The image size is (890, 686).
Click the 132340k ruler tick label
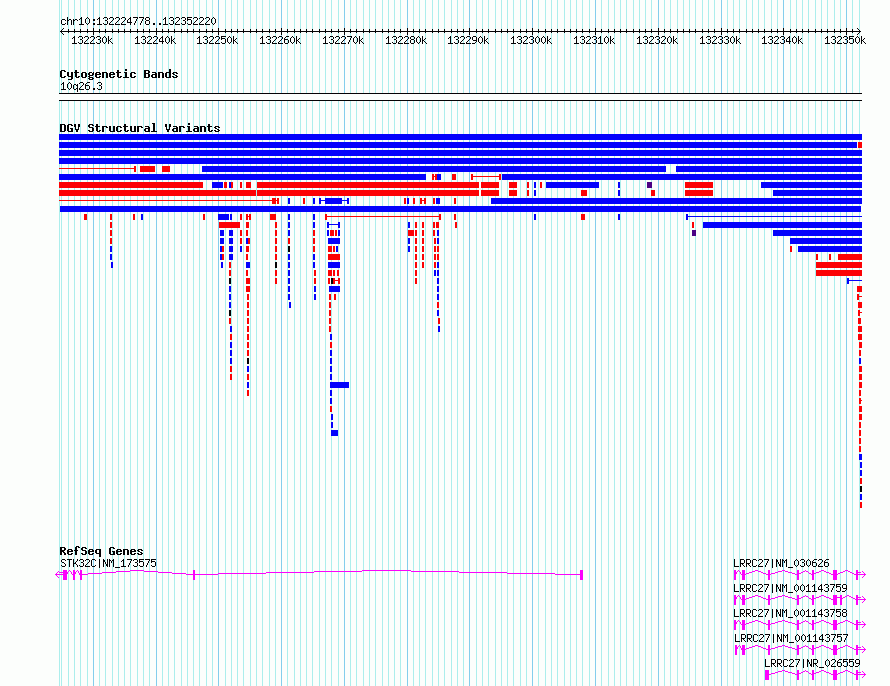click(782, 40)
